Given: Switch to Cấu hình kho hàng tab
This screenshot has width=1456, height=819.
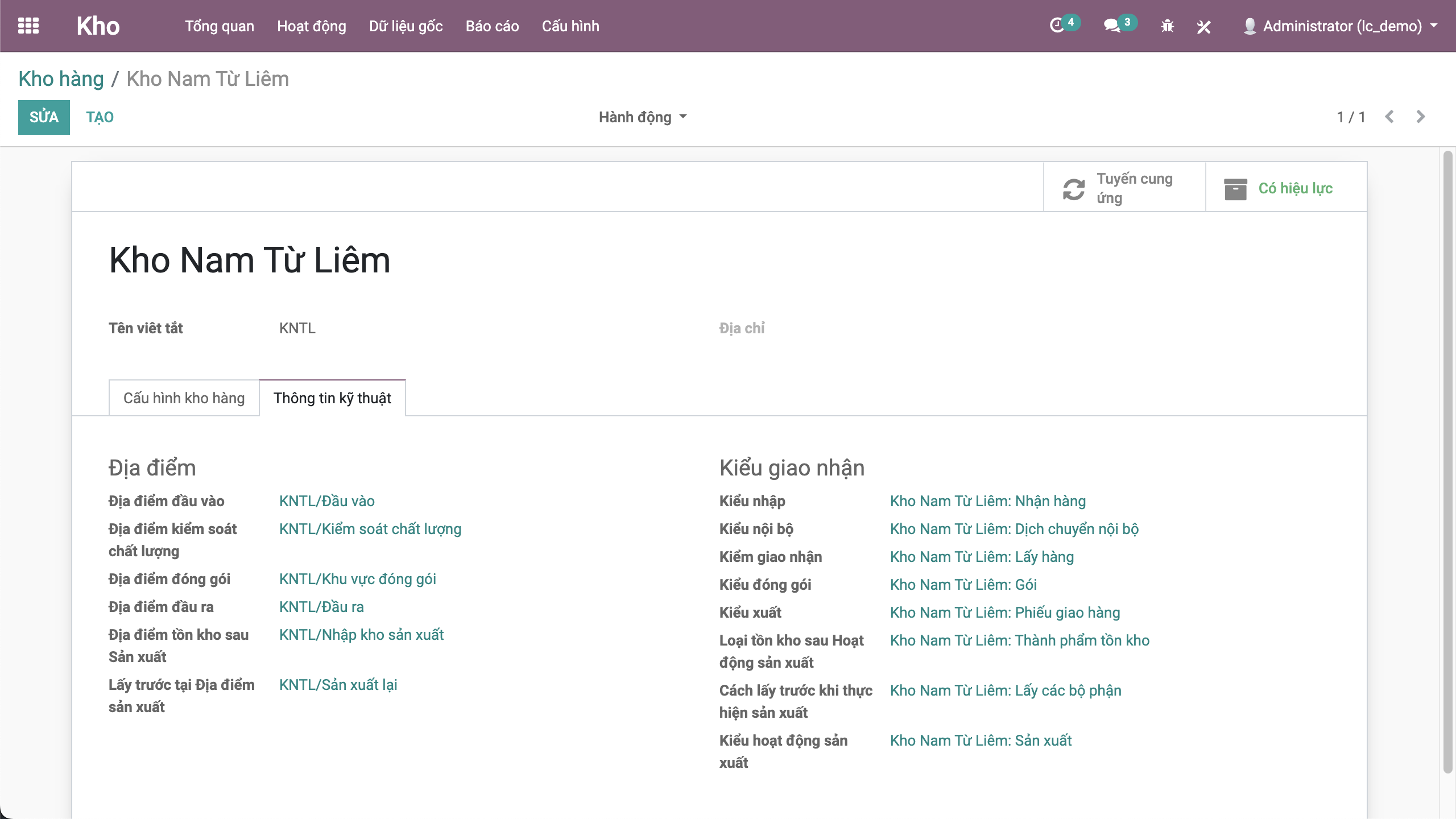Looking at the screenshot, I should (184, 398).
